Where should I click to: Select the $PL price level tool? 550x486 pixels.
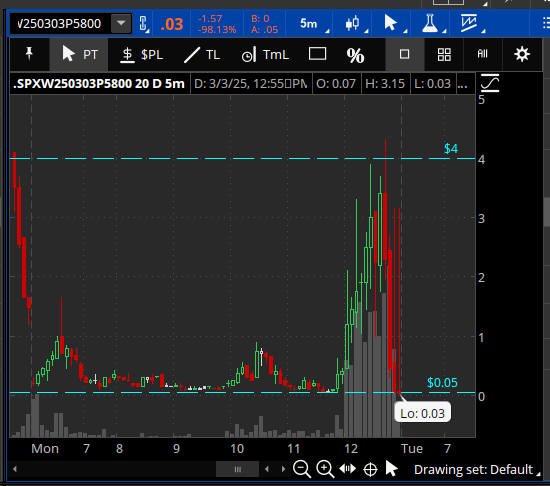(x=142, y=55)
